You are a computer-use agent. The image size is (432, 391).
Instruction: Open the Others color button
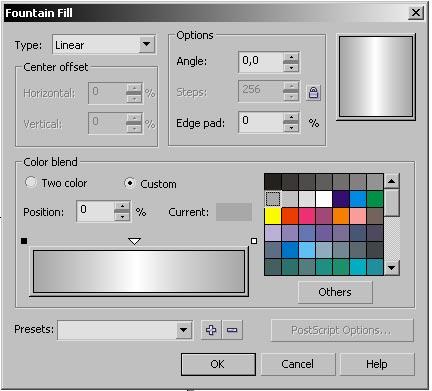coord(335,292)
